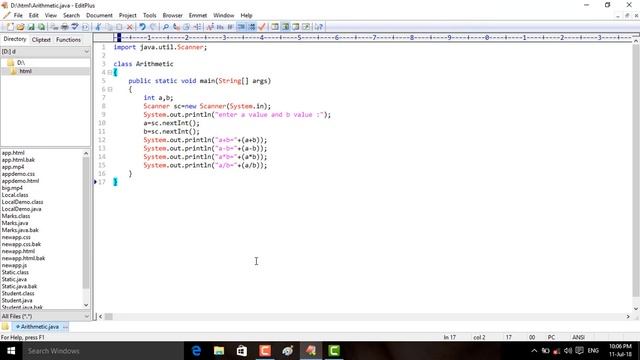640x360 pixels.
Task: Open File Explorer from the taskbar
Action: tap(219, 351)
